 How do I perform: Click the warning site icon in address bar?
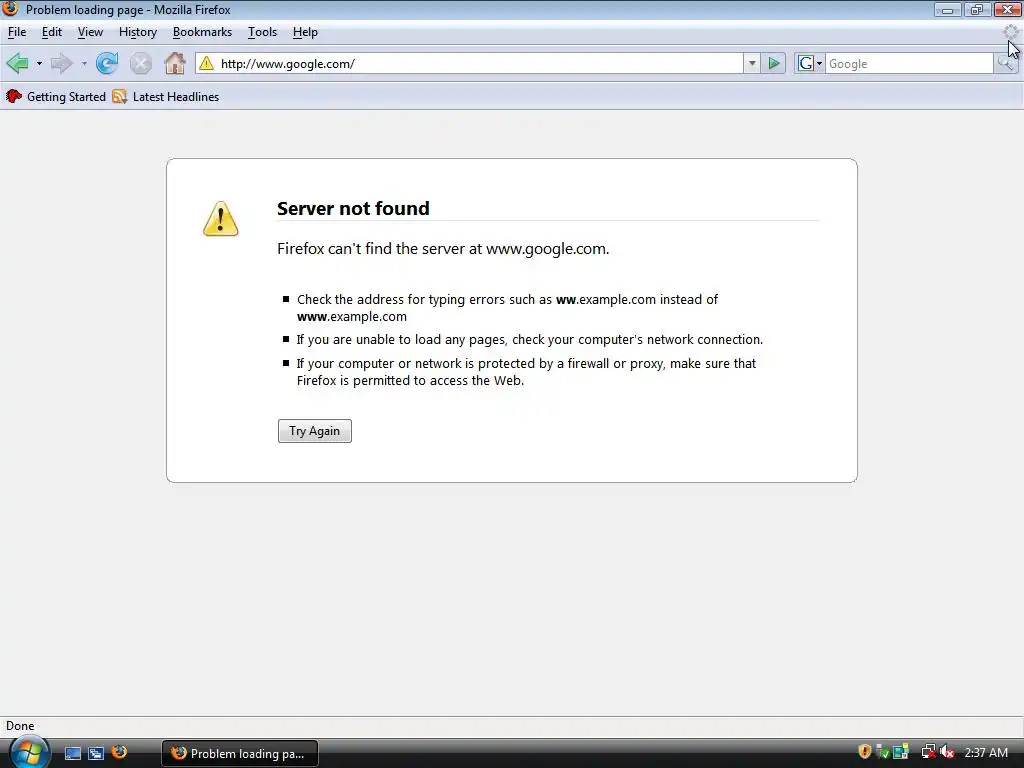[206, 63]
